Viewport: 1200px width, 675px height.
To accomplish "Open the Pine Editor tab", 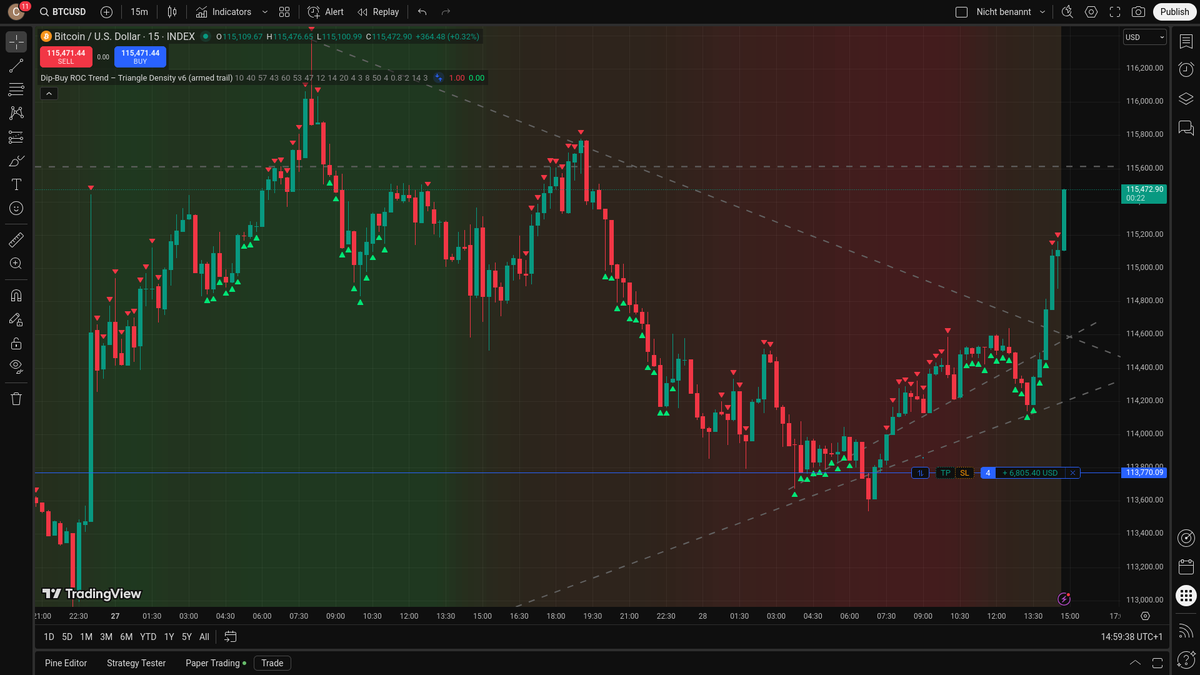I will (66, 663).
